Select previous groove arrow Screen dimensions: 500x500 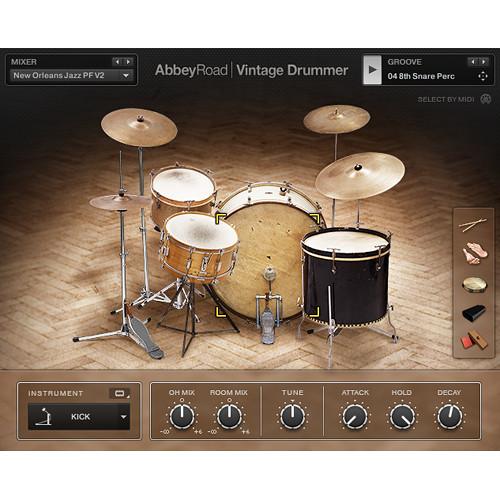click(x=473, y=62)
